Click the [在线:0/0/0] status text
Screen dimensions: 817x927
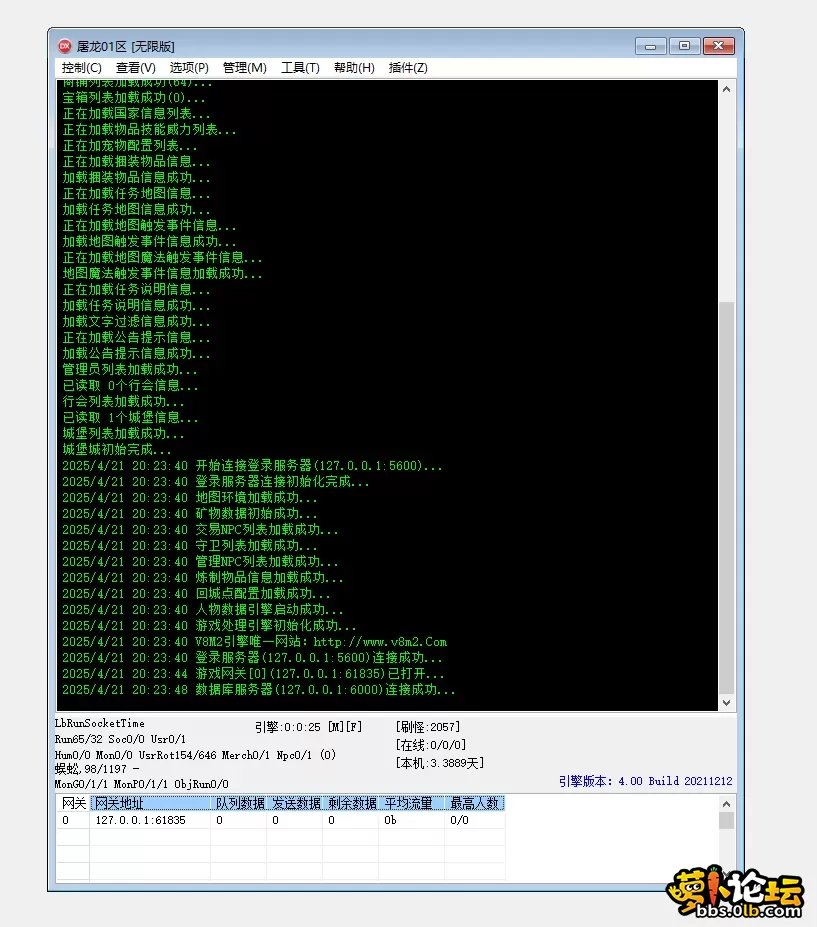coord(431,745)
